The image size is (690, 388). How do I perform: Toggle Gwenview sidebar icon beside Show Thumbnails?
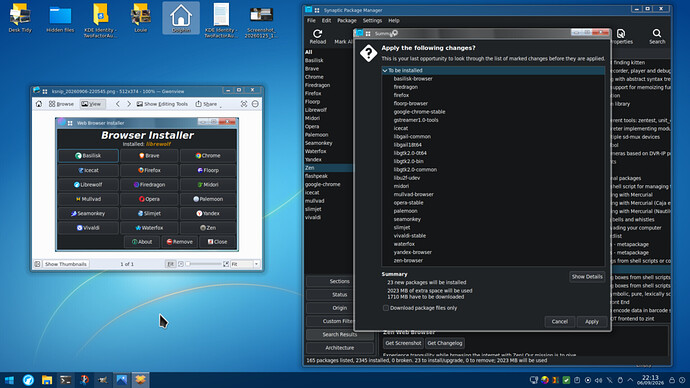pyautogui.click(x=37, y=264)
